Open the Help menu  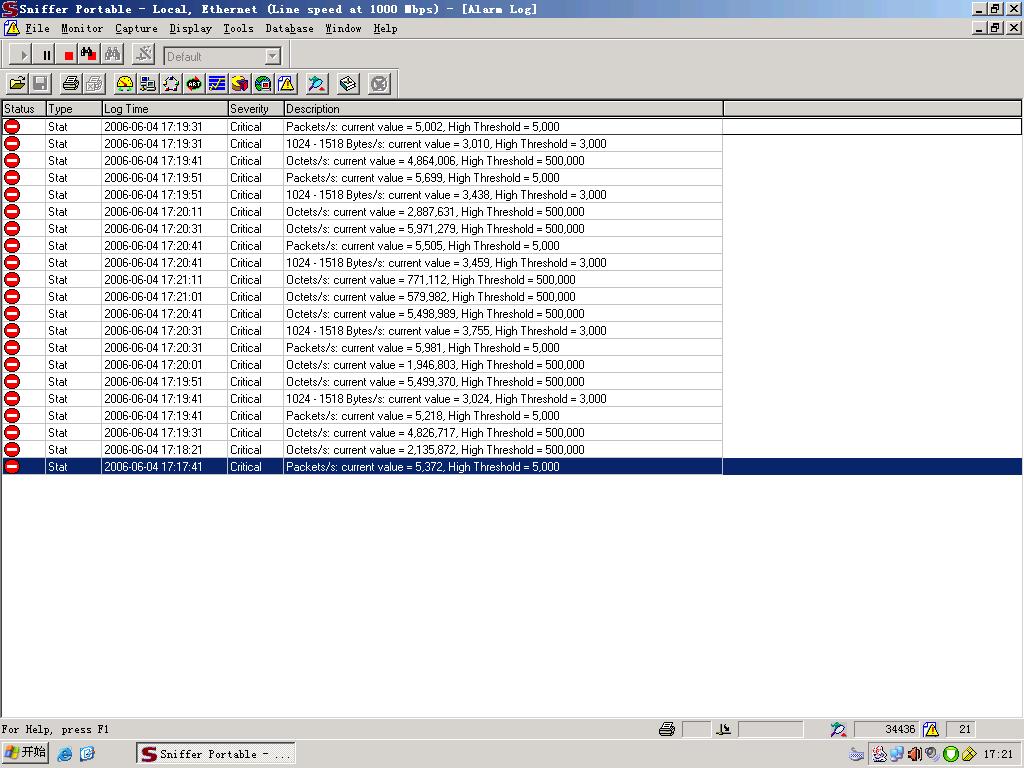(385, 28)
